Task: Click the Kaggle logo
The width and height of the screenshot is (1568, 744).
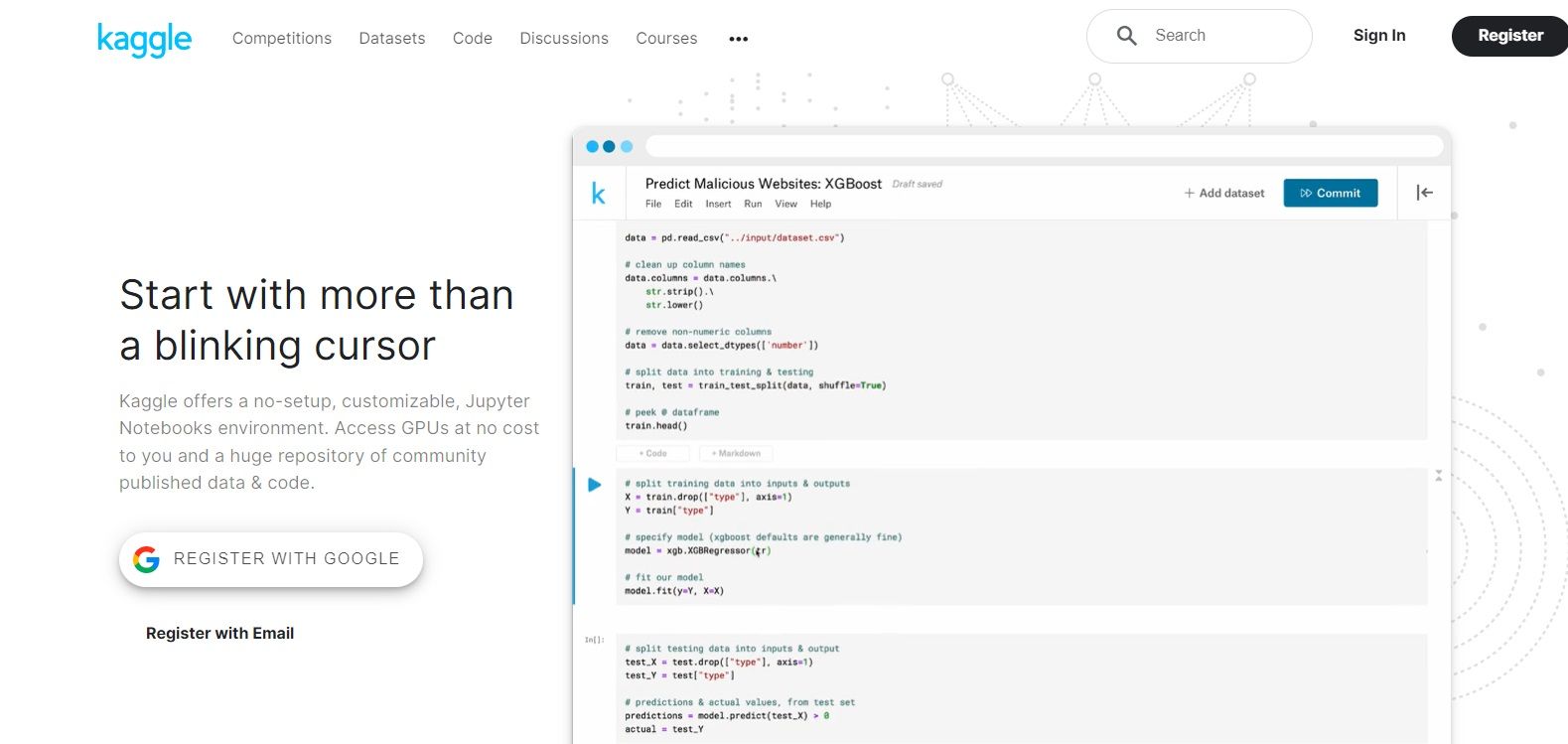Action: click(x=144, y=39)
